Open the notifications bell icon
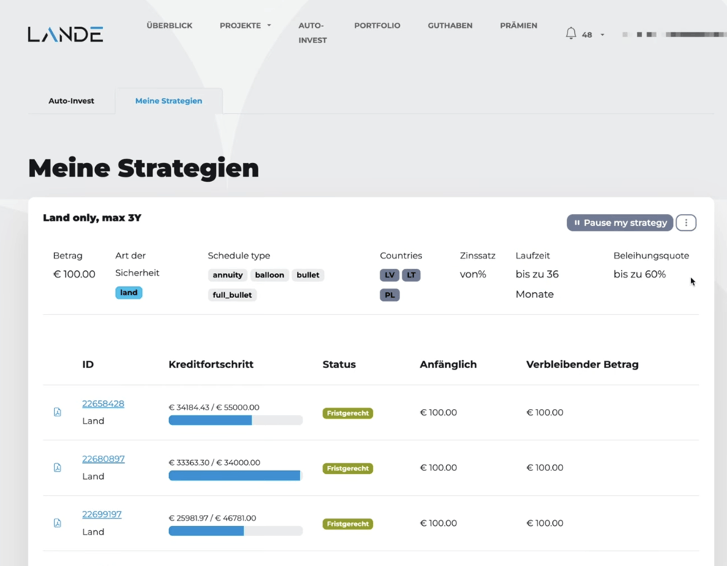The width and height of the screenshot is (728, 566). tap(571, 33)
